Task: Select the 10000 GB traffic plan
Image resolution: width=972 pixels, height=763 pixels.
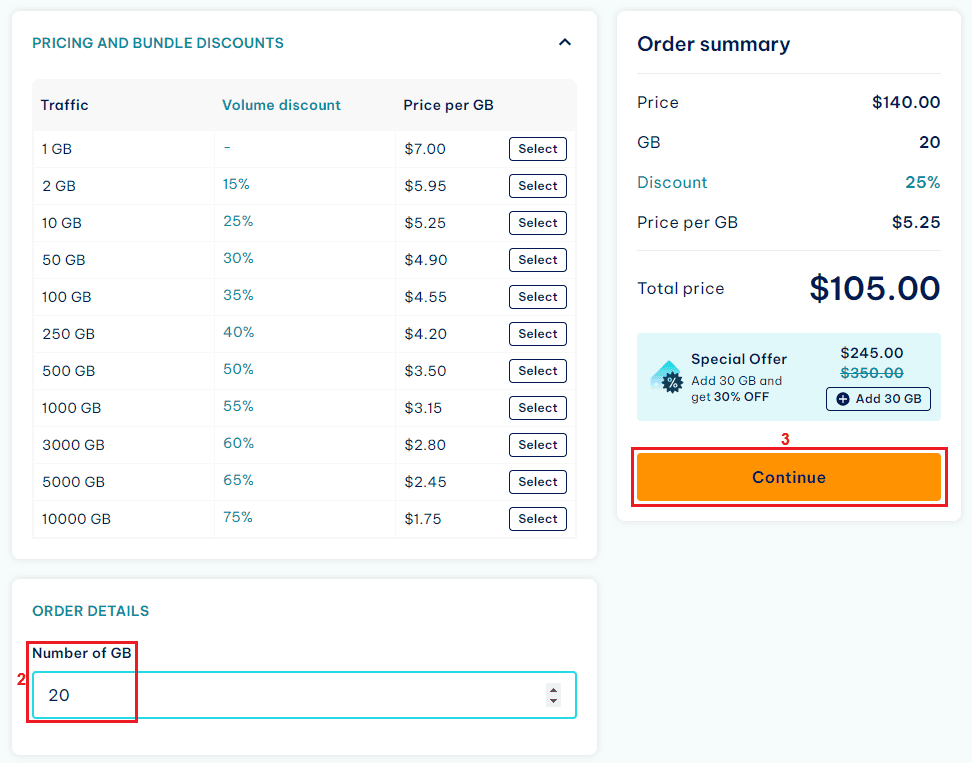Action: [x=537, y=519]
